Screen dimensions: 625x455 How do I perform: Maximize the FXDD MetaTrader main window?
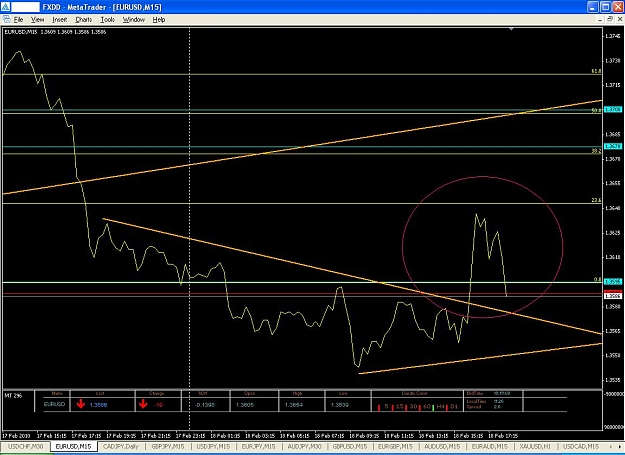pyautogui.click(x=606, y=7)
